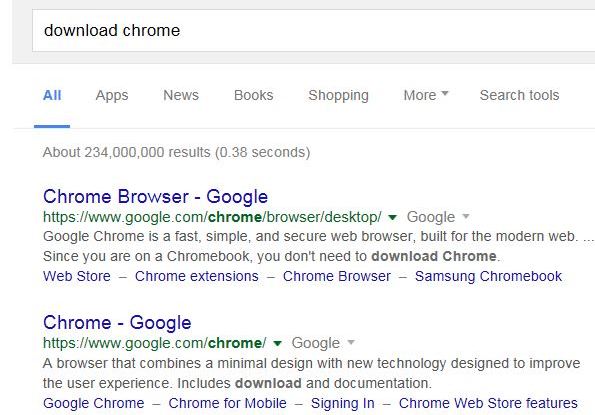Open the Web Store sitelink

coord(77,276)
